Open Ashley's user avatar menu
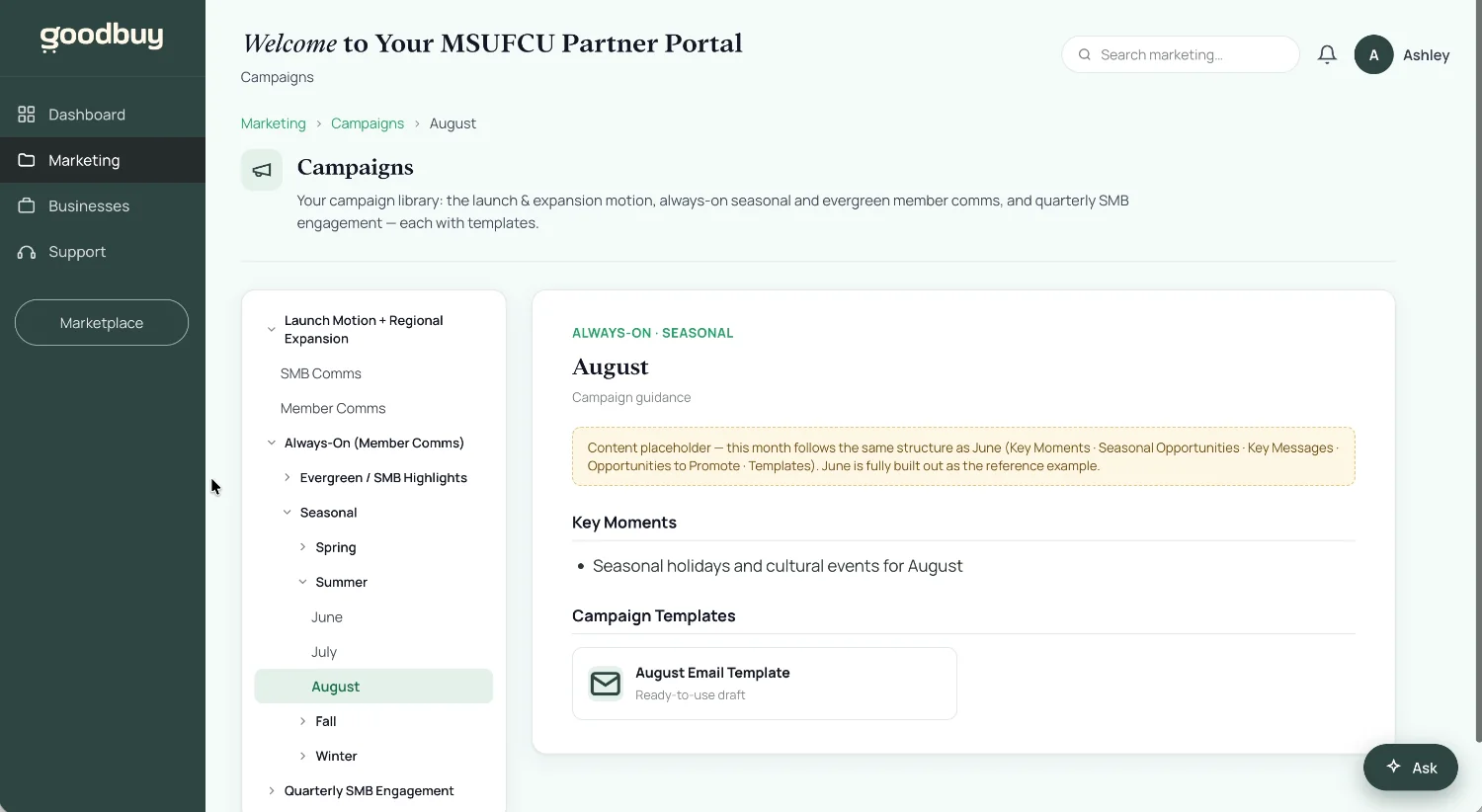Screen dimensions: 1482x812 (x=1373, y=55)
